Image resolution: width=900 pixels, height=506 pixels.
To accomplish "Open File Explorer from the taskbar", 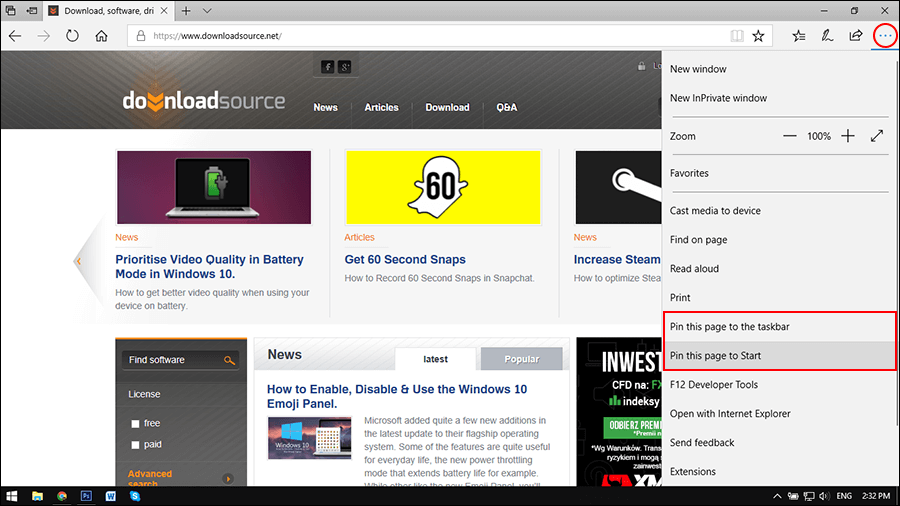I will [x=37, y=496].
